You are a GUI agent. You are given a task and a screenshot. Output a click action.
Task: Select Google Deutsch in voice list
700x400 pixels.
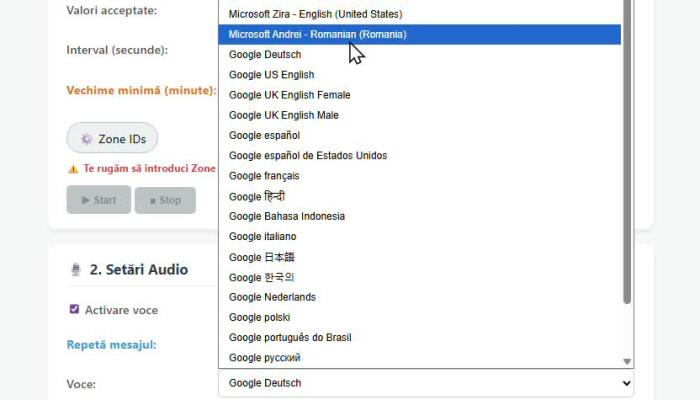pos(420,54)
